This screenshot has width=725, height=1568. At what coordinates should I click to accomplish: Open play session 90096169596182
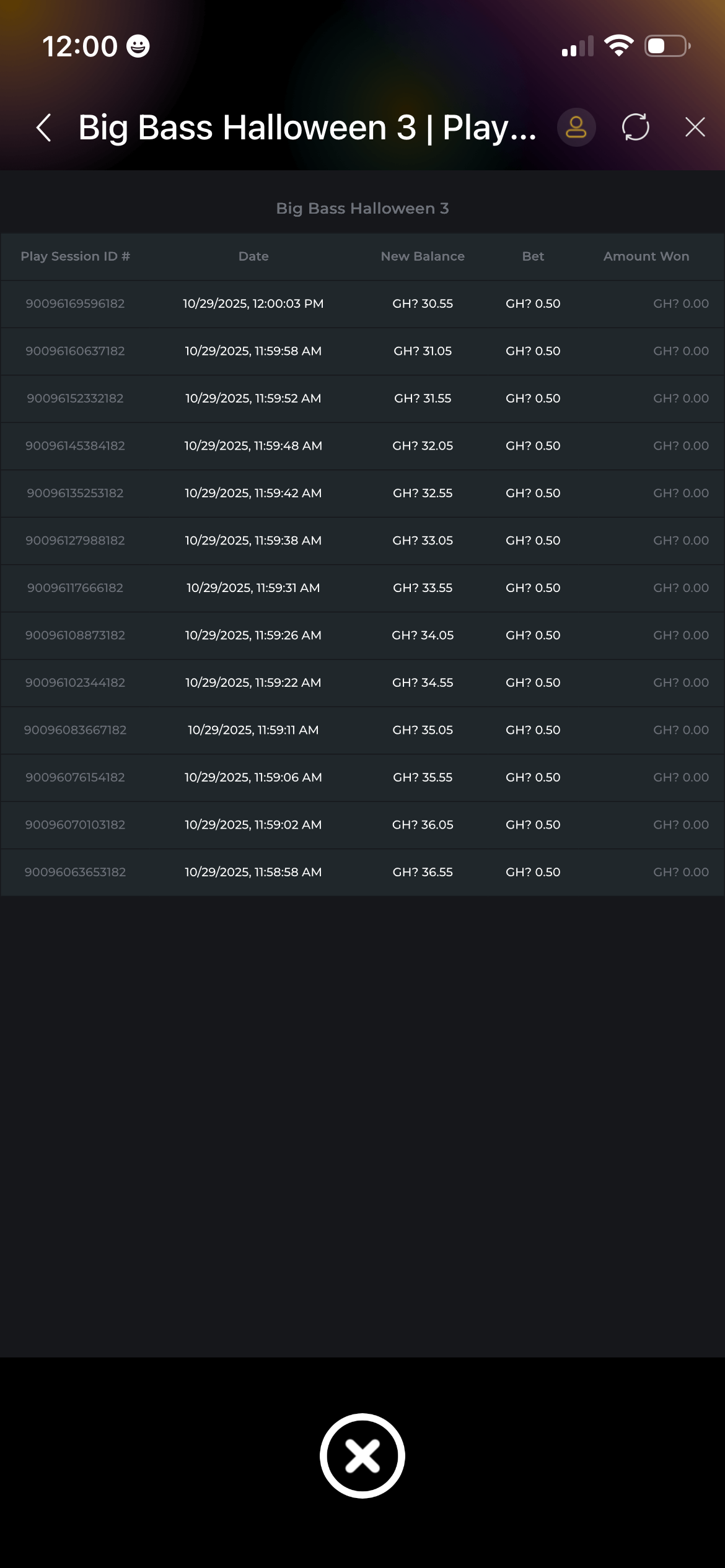pos(75,304)
